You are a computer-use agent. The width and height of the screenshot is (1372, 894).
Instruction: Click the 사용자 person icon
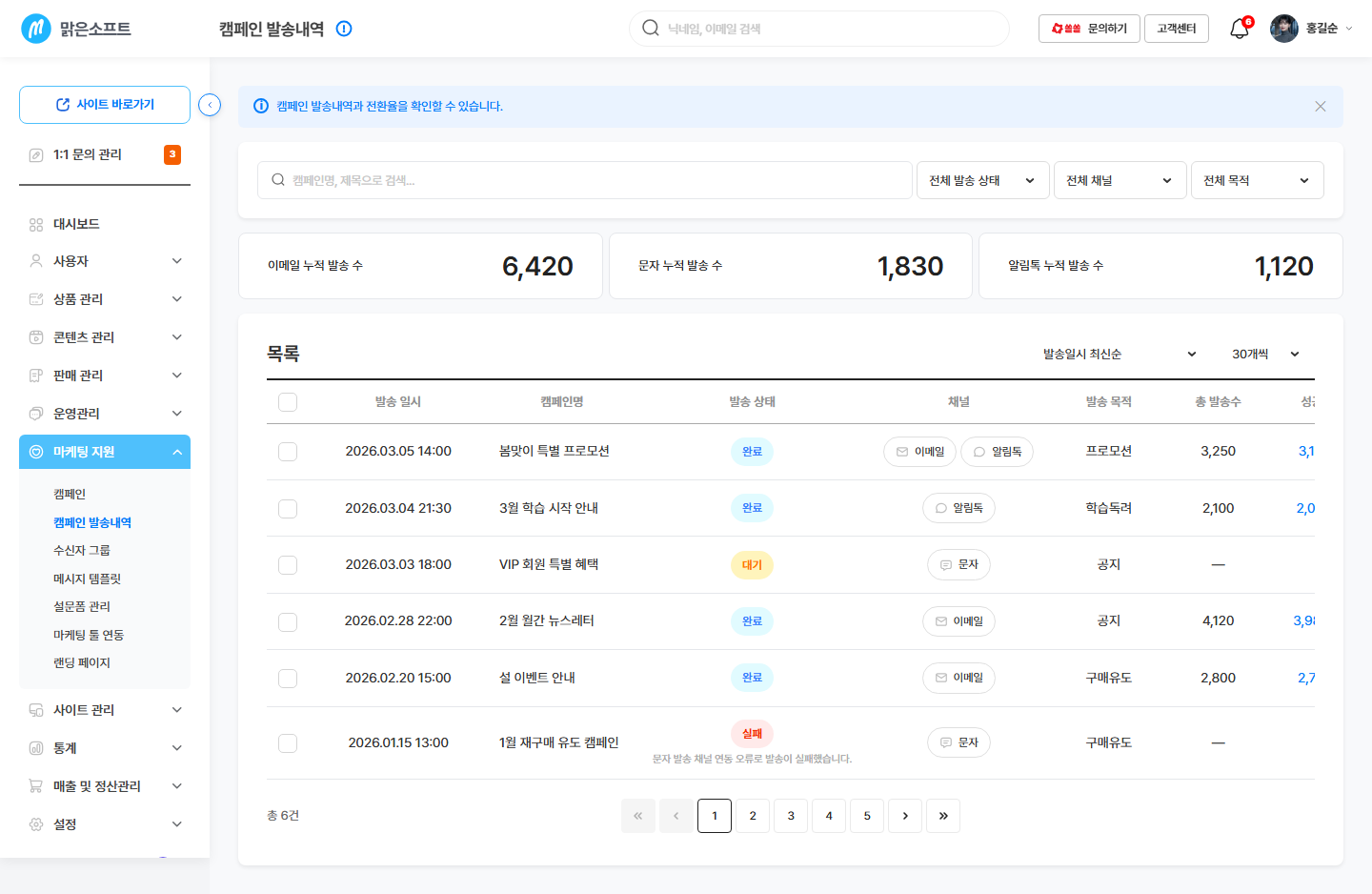(x=36, y=261)
